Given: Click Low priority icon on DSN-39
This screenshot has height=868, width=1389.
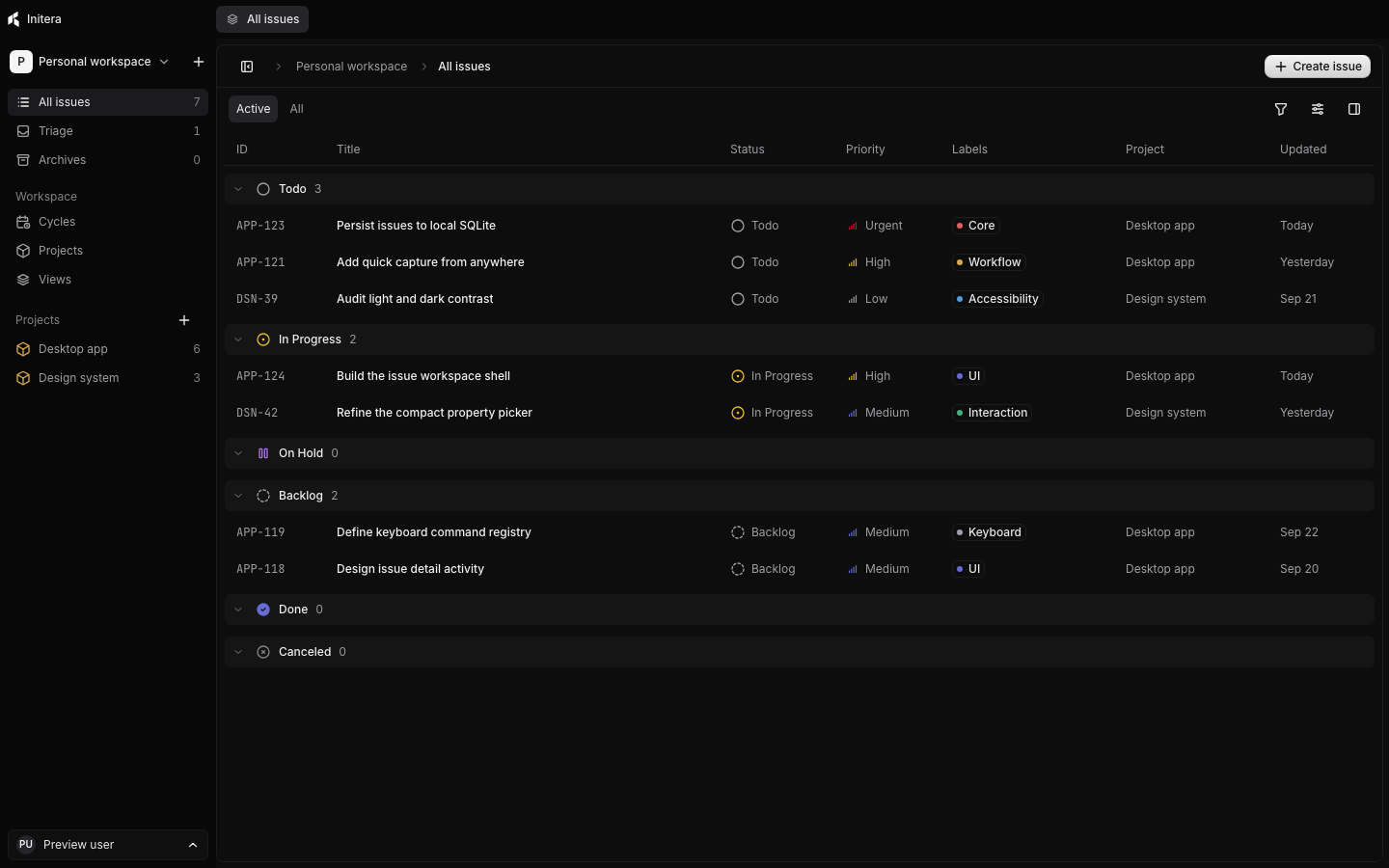Looking at the screenshot, I should click(853, 299).
